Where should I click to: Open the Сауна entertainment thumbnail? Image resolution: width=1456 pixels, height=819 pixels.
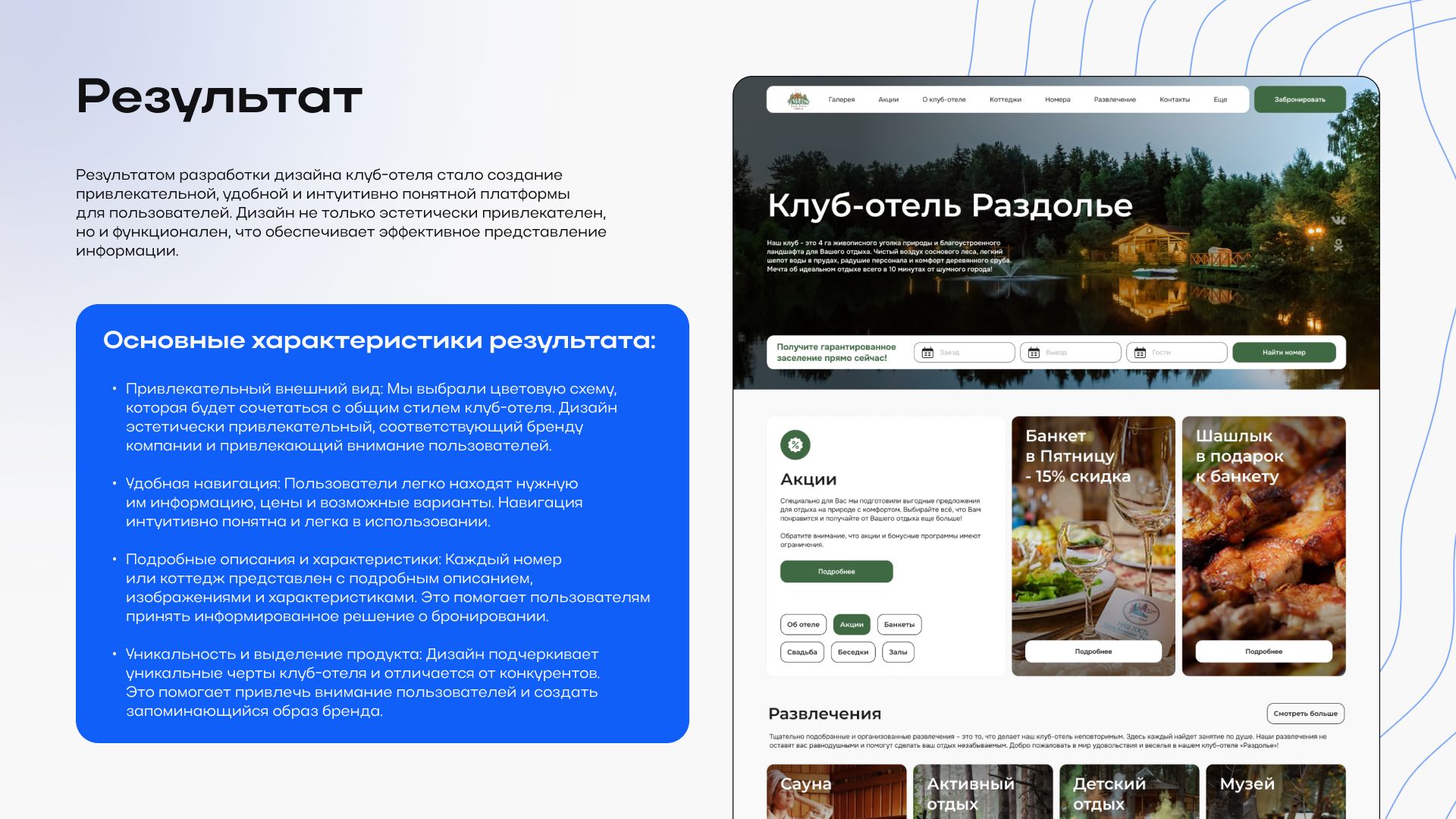pos(836,791)
